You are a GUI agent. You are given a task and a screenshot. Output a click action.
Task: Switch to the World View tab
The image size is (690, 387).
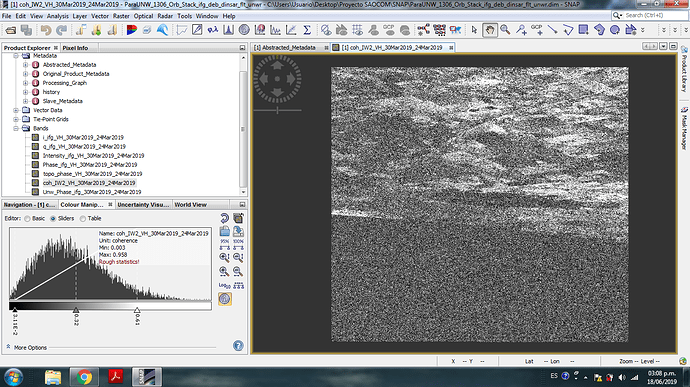pos(191,205)
